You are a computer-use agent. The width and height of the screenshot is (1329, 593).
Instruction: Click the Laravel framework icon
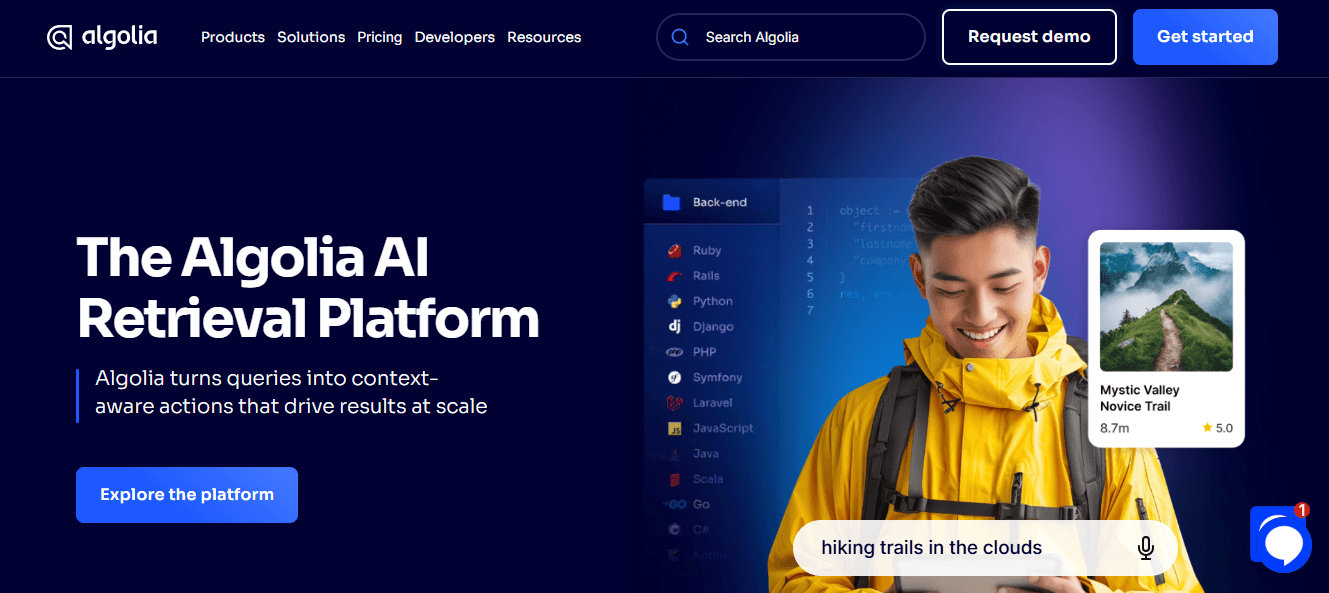click(x=673, y=402)
